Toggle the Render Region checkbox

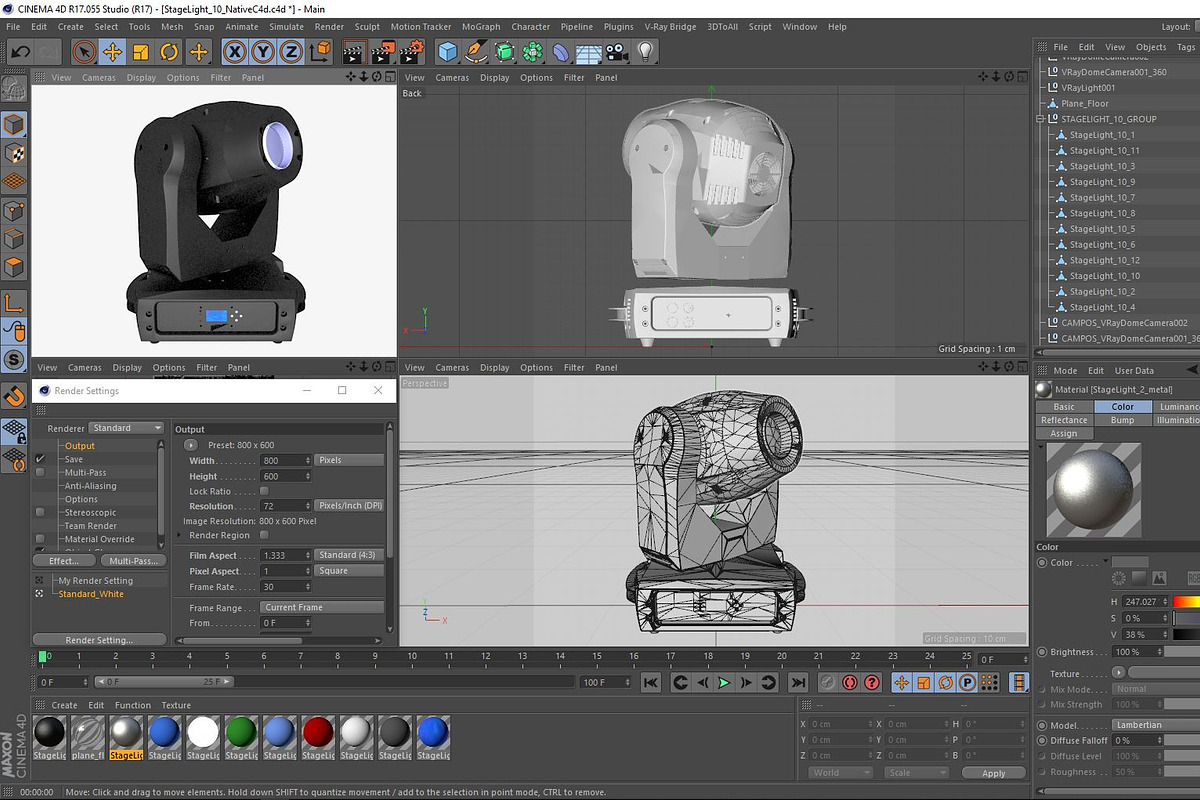pyautogui.click(x=264, y=535)
